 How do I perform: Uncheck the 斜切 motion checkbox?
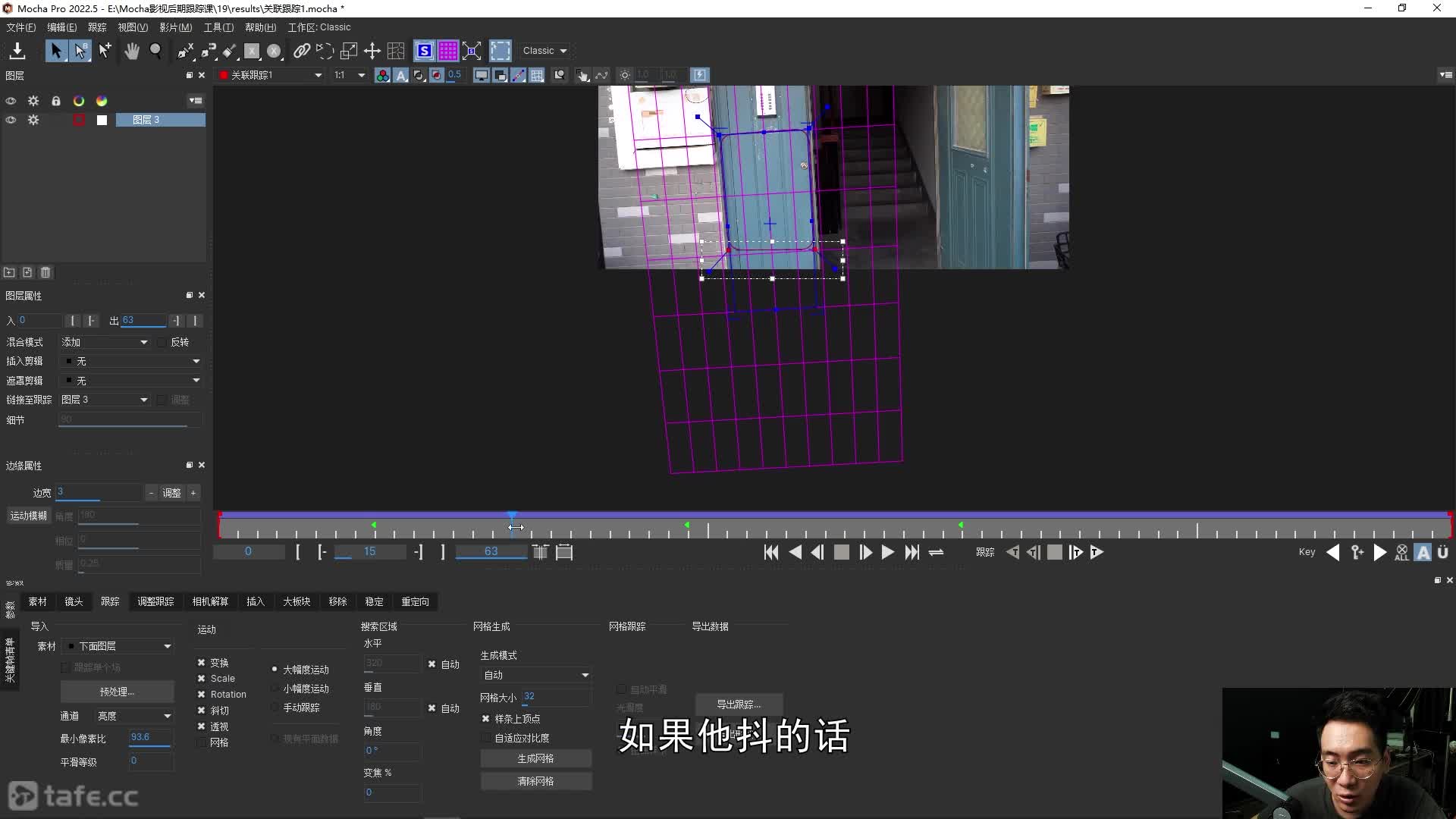click(202, 711)
